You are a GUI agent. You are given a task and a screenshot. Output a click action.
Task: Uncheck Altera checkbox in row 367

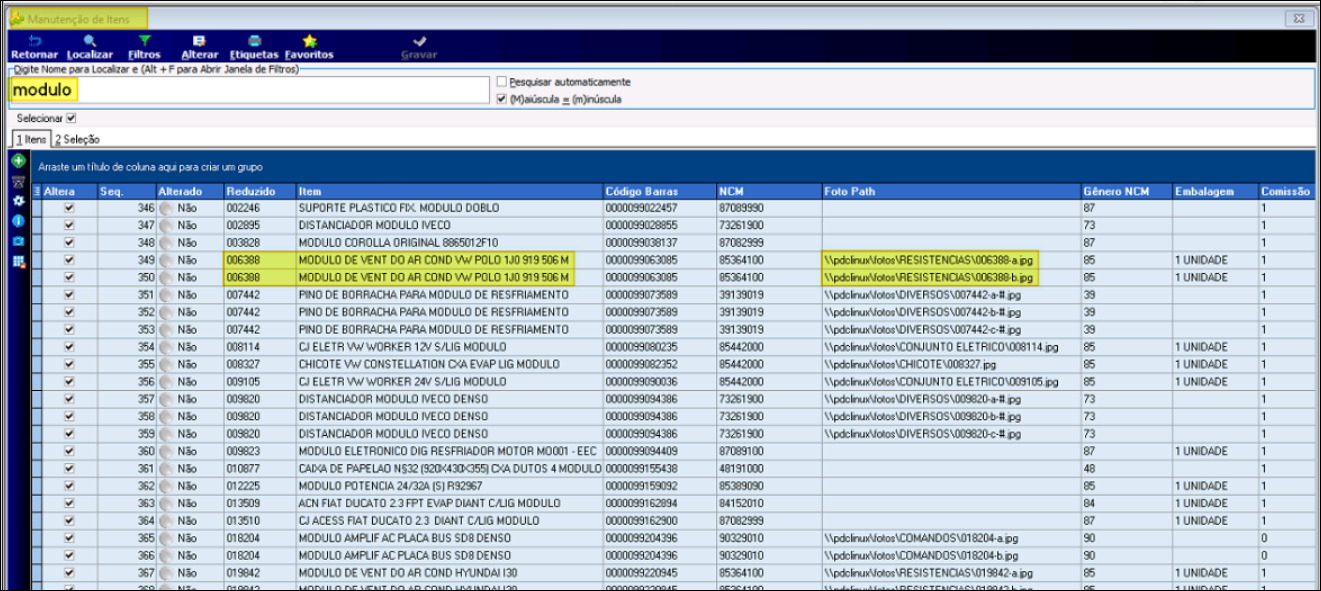tap(69, 572)
